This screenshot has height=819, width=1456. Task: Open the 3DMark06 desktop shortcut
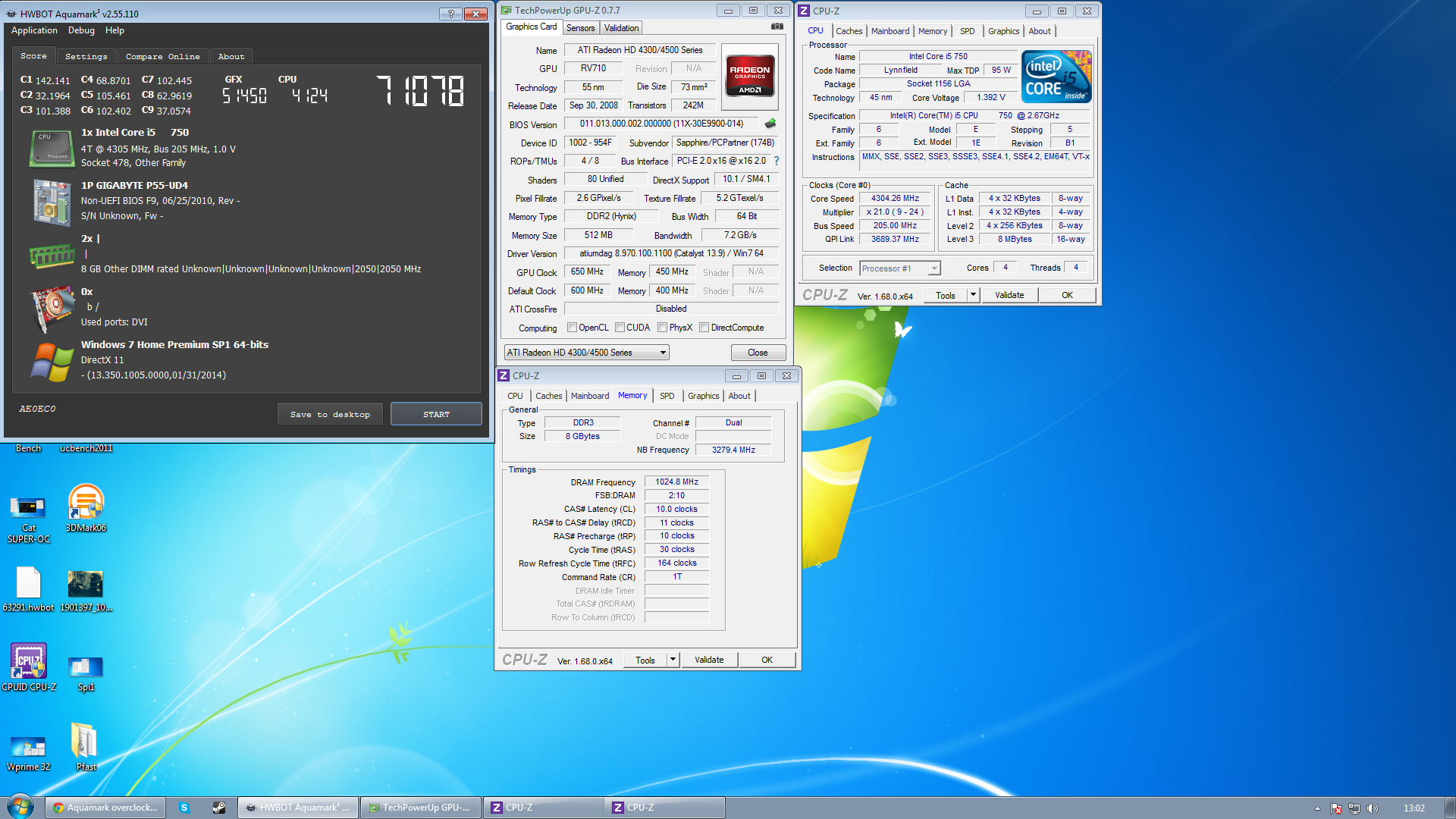click(x=86, y=508)
